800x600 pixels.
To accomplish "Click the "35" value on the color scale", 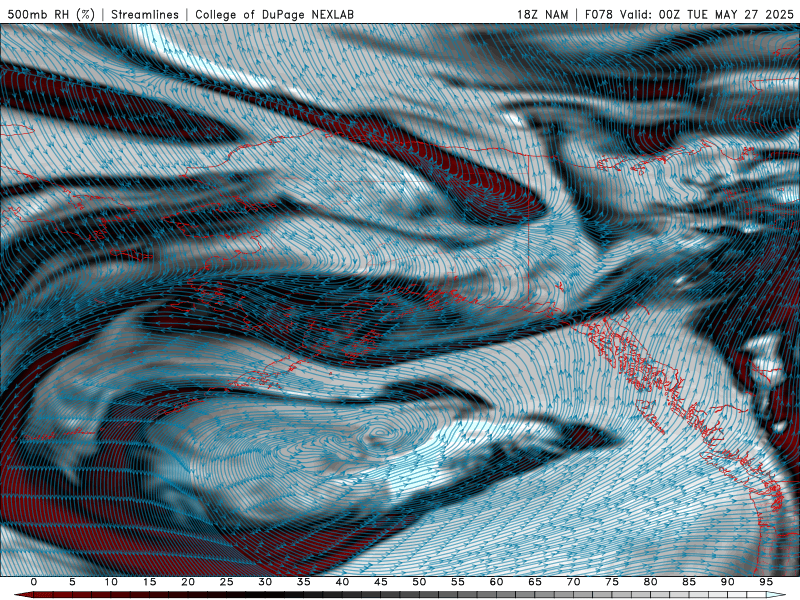I will click(x=304, y=582).
